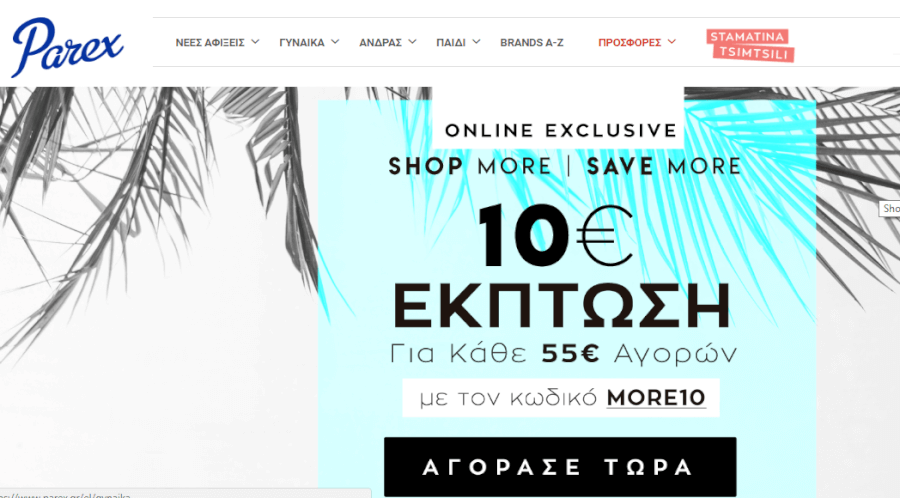Click the partially visible Sho tooltip tag
The image size is (900, 498).
pos(890,208)
